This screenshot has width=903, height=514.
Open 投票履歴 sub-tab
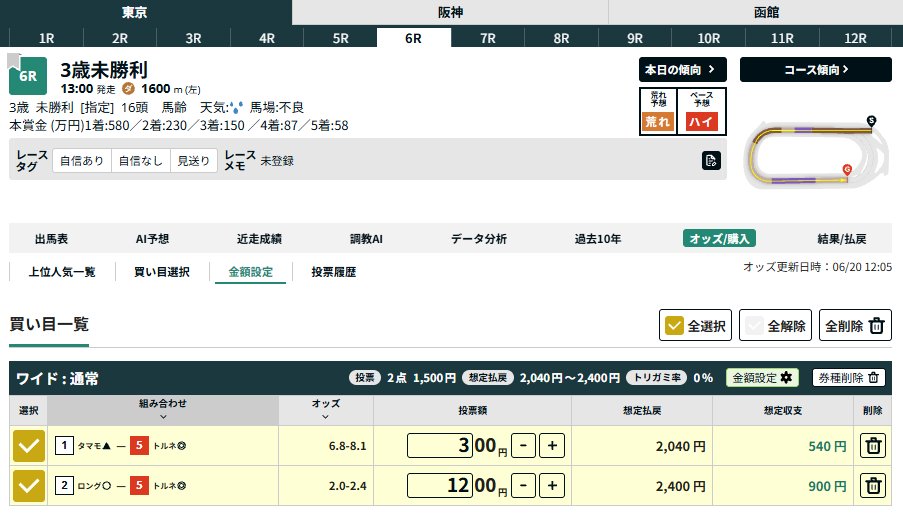[x=333, y=272]
